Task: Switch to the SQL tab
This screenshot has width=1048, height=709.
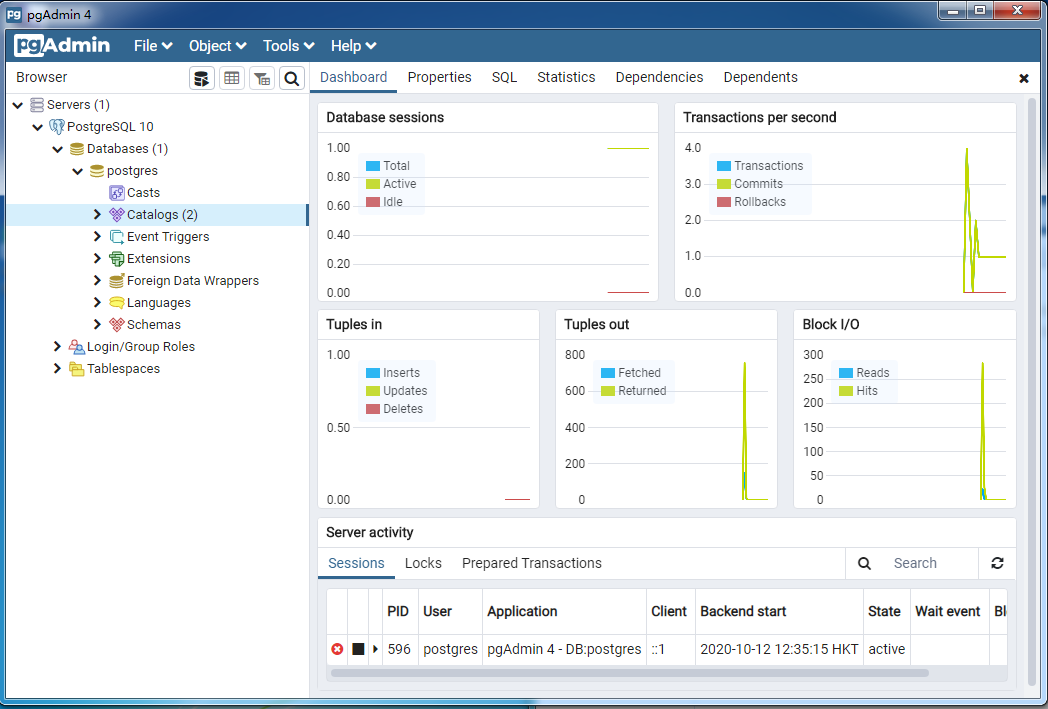Action: coord(504,78)
